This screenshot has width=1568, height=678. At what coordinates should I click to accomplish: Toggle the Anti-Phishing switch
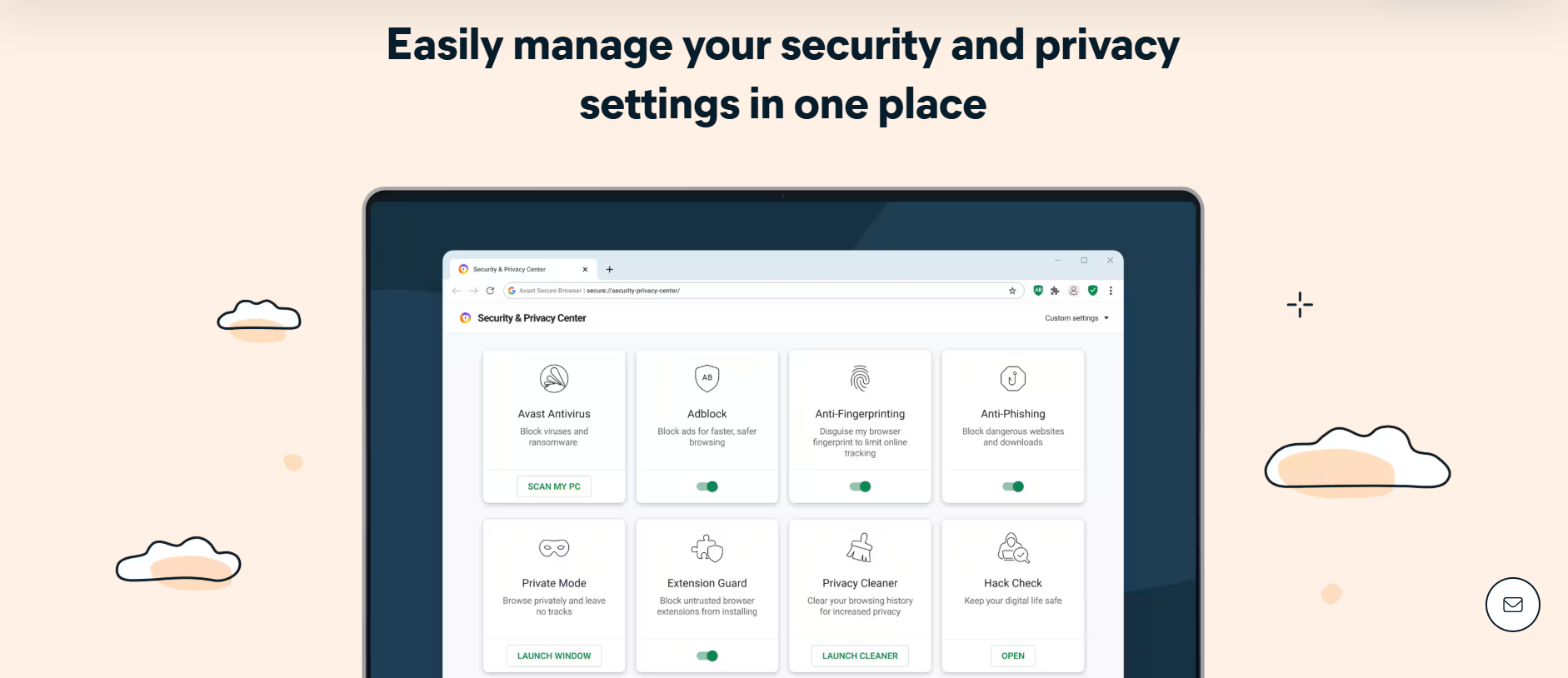[x=1013, y=486]
